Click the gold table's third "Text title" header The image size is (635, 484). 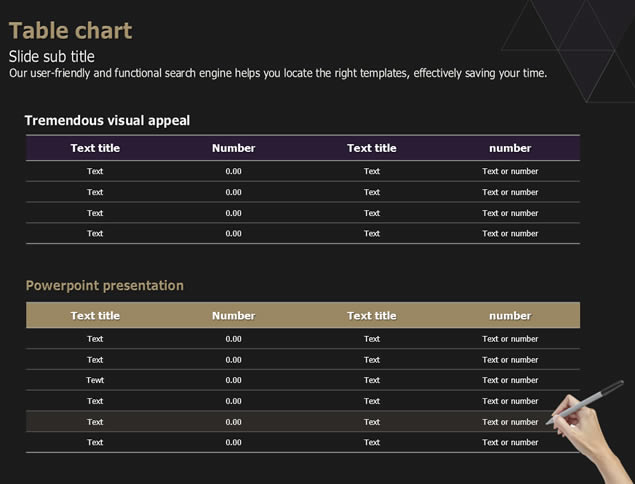[372, 316]
